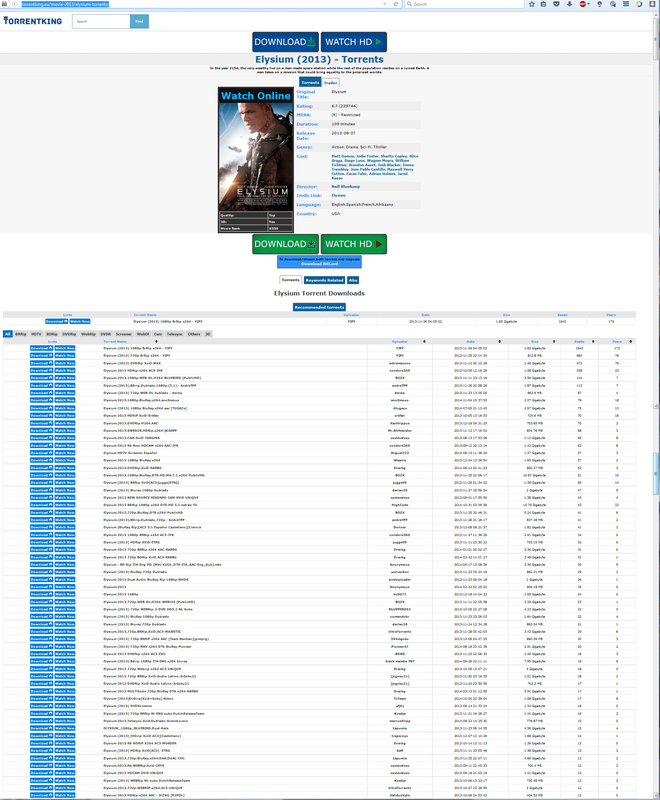
Task: Sort torrents by Date column arrow
Action: tap(499, 341)
